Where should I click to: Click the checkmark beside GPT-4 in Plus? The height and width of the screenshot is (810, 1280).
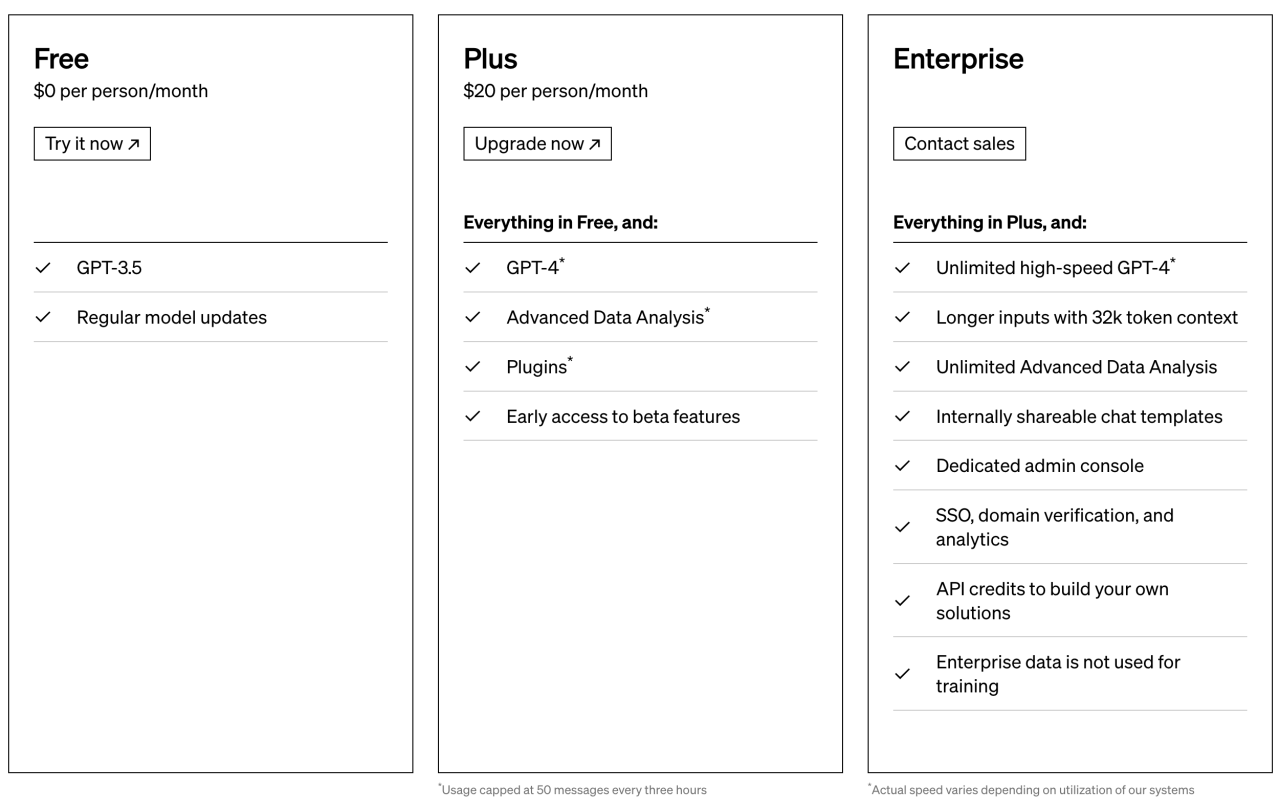point(472,268)
